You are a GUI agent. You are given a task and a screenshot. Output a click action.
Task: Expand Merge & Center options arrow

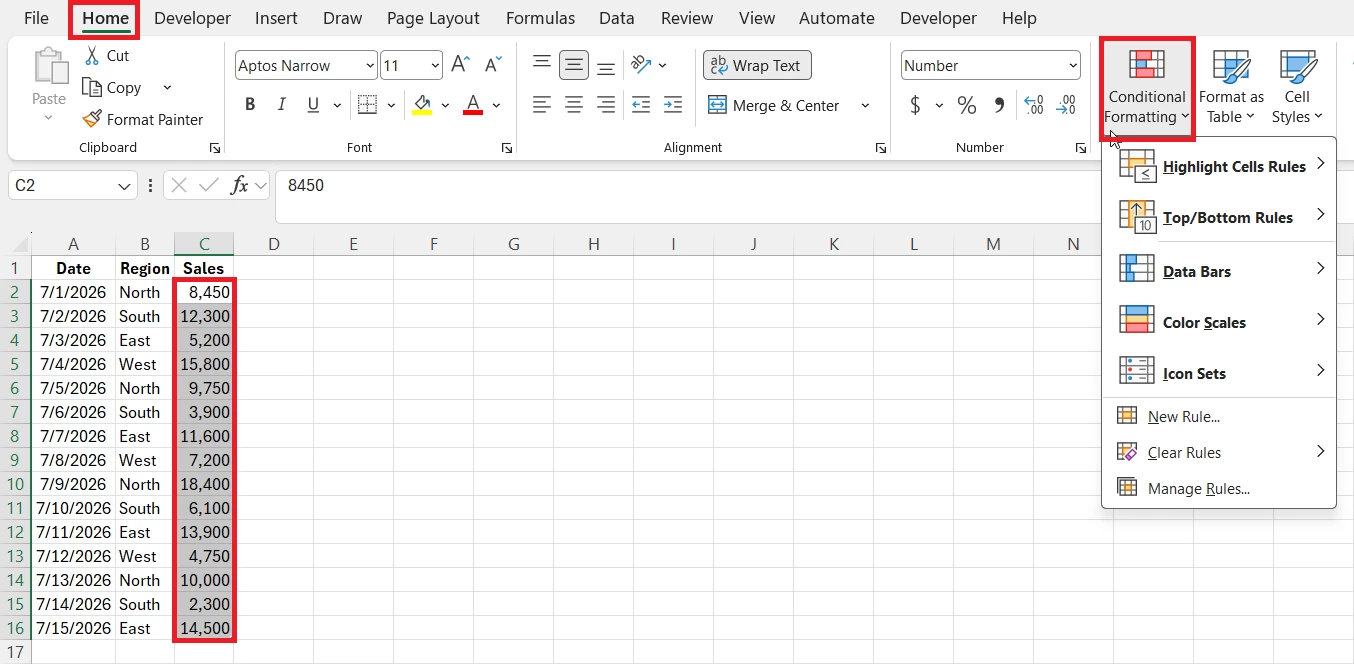(866, 105)
